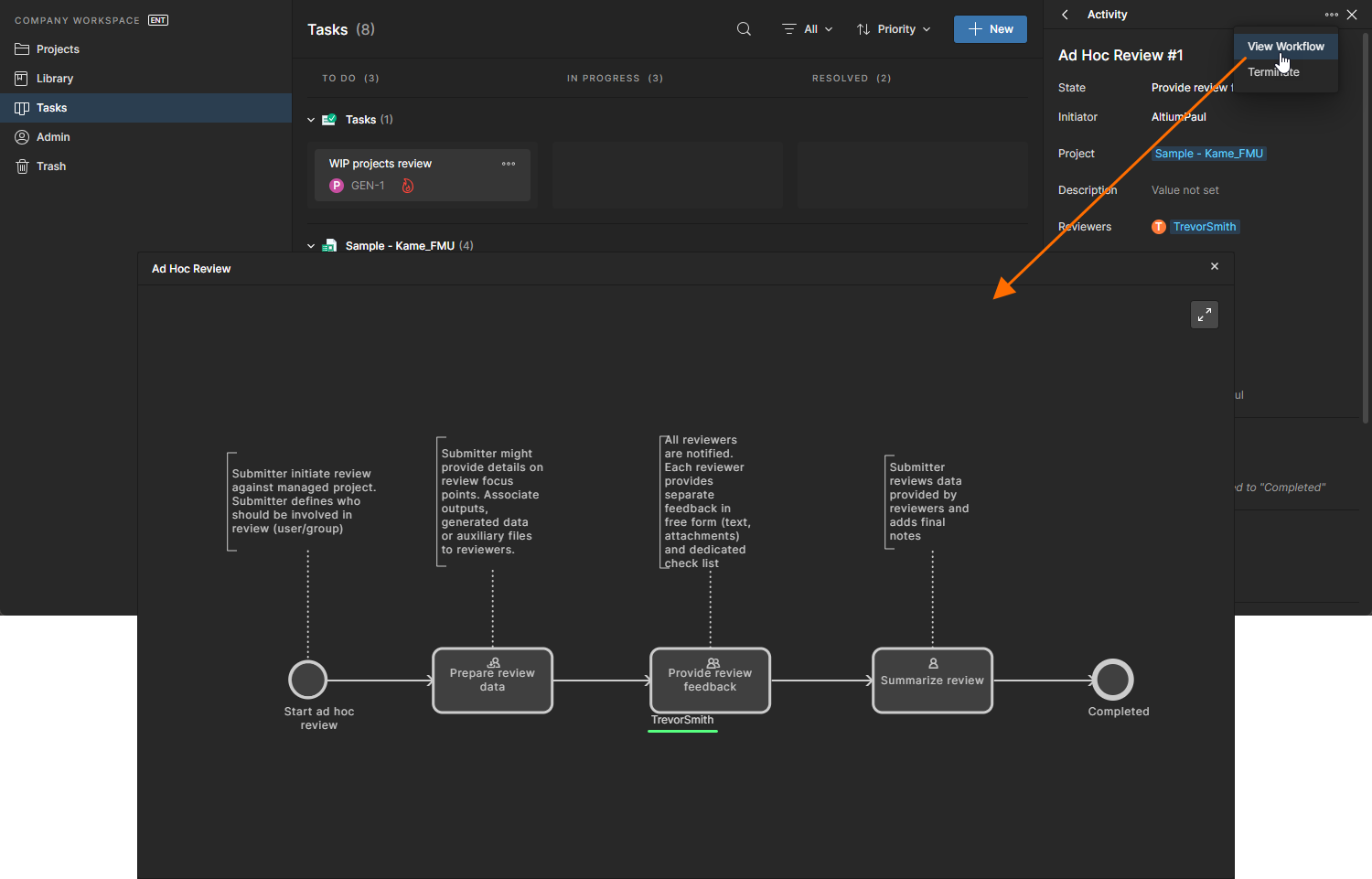
Task: Click the Trash bin icon
Action: tap(22, 166)
